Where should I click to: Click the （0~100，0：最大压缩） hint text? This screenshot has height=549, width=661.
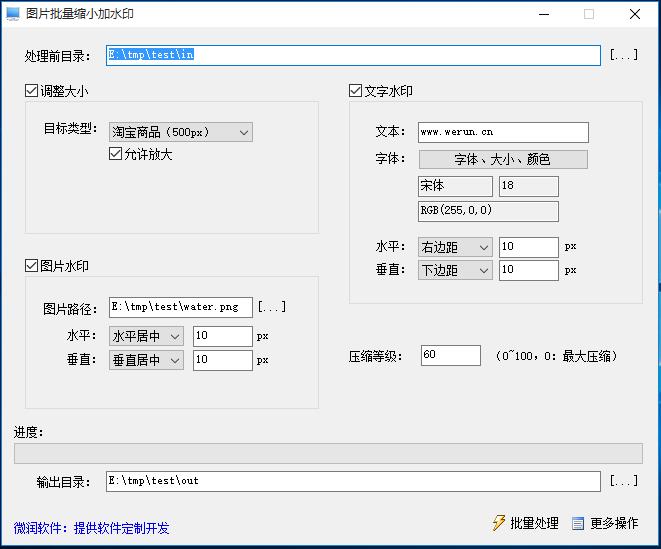(x=556, y=356)
